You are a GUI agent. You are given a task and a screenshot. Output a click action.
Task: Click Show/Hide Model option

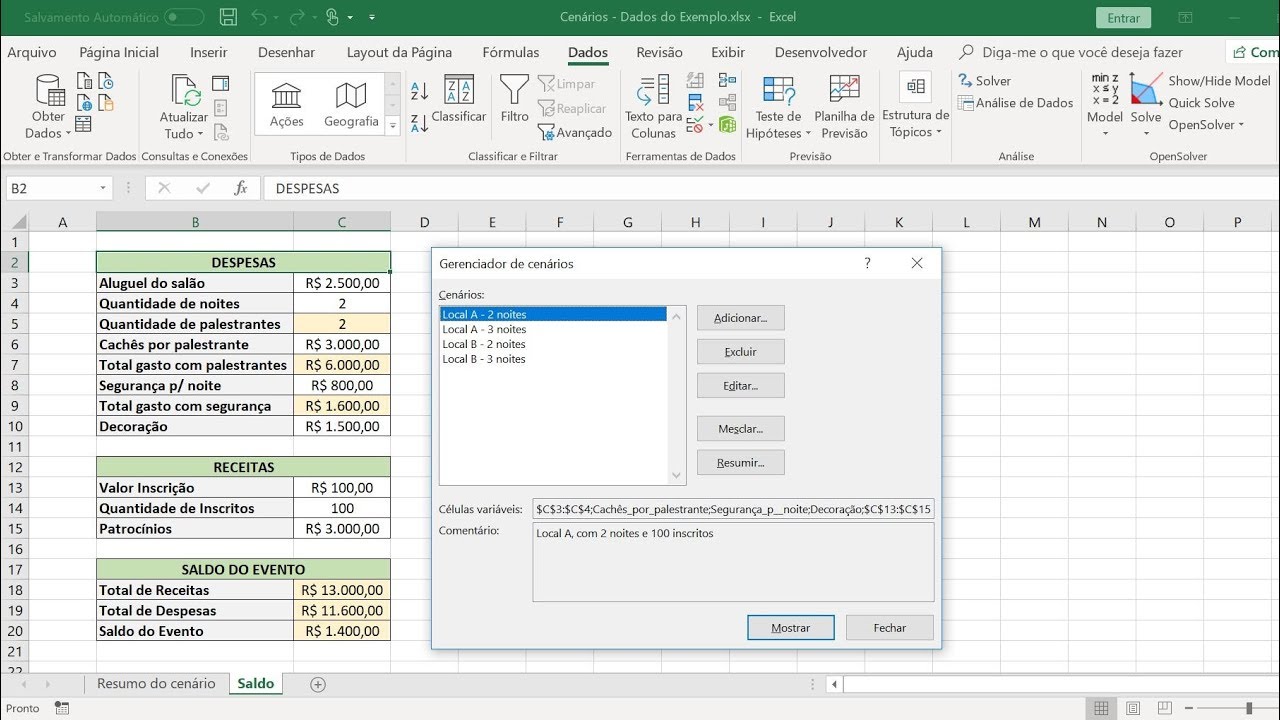click(x=1219, y=81)
